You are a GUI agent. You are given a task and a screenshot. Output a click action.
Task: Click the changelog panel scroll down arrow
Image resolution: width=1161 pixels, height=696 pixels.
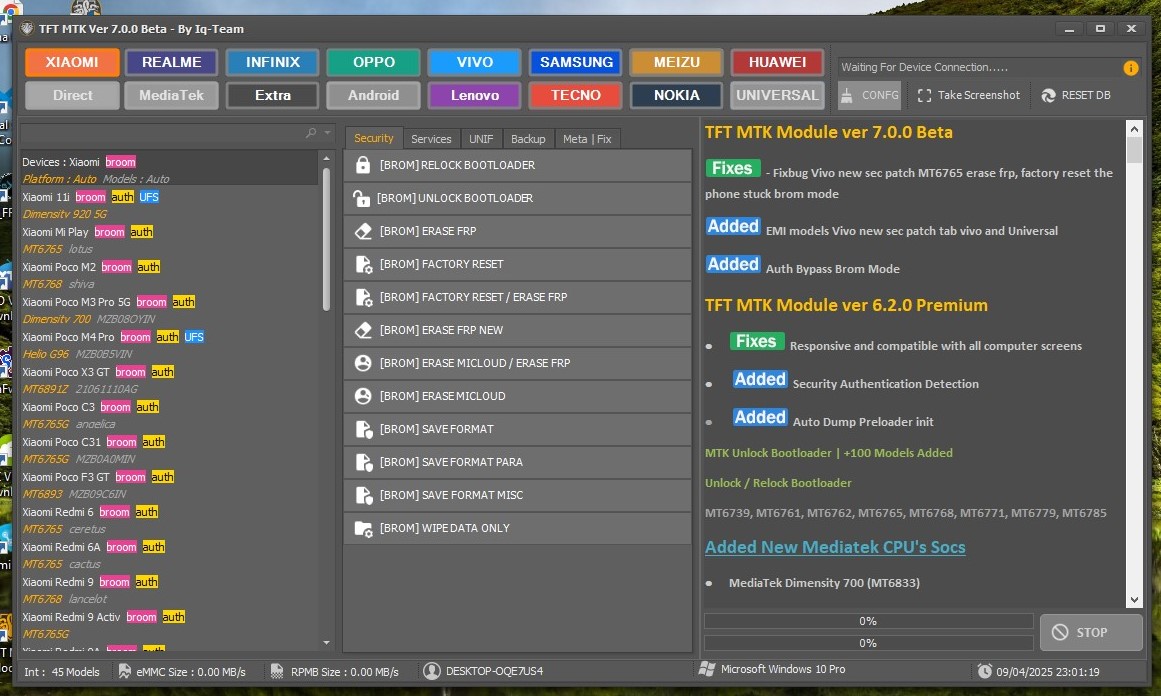1134,600
